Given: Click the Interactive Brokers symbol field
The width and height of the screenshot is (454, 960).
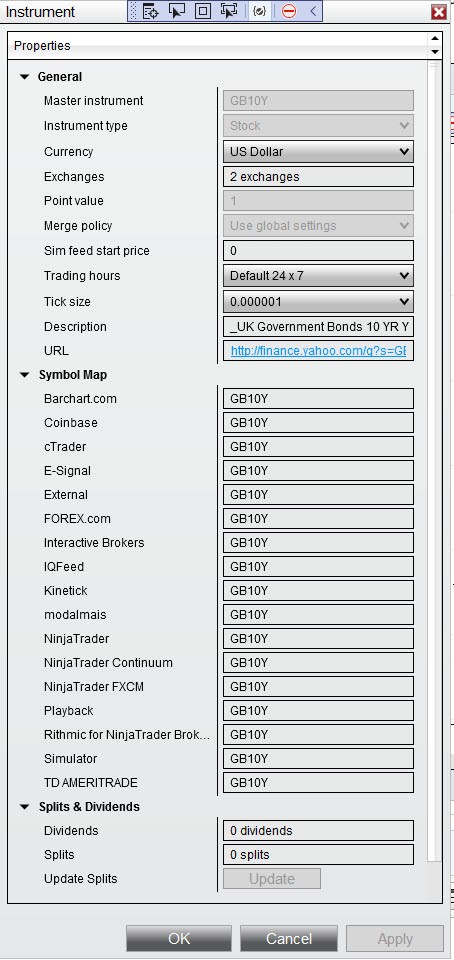Looking at the screenshot, I should click(x=318, y=542).
